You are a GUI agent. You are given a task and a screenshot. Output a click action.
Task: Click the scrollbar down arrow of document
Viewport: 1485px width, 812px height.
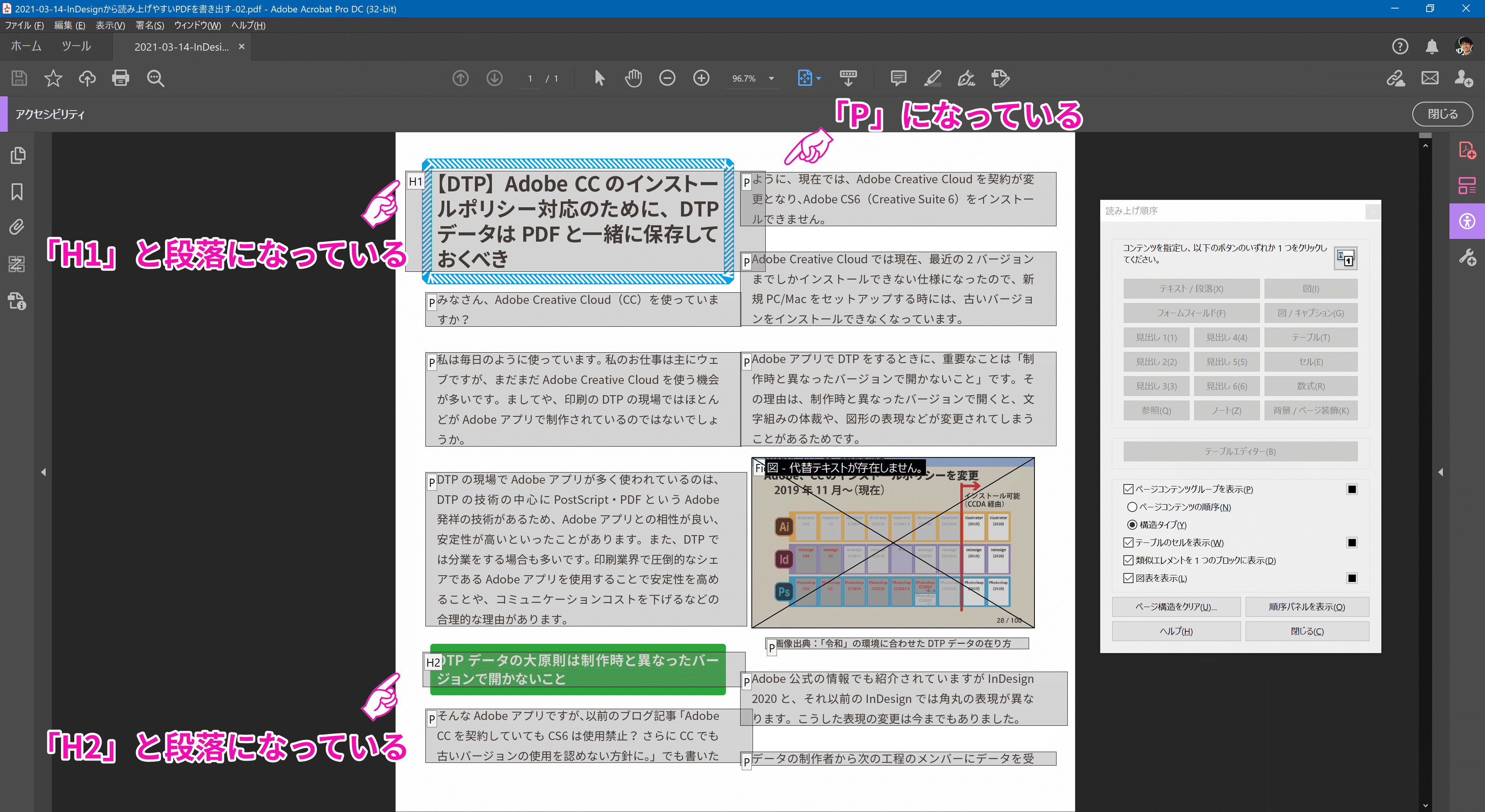(1425, 806)
